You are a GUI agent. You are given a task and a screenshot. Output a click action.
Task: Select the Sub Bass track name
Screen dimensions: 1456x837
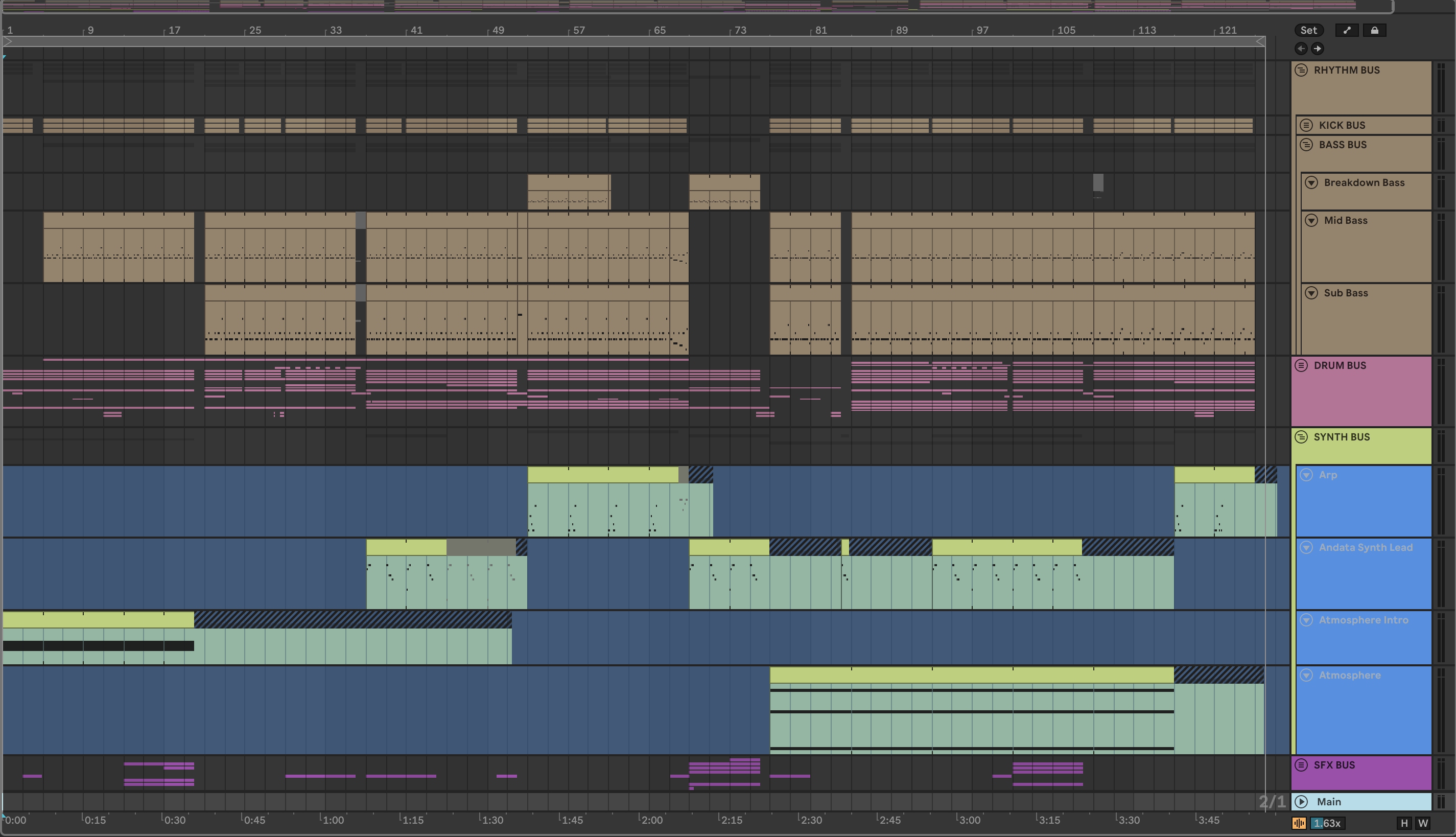1346,293
